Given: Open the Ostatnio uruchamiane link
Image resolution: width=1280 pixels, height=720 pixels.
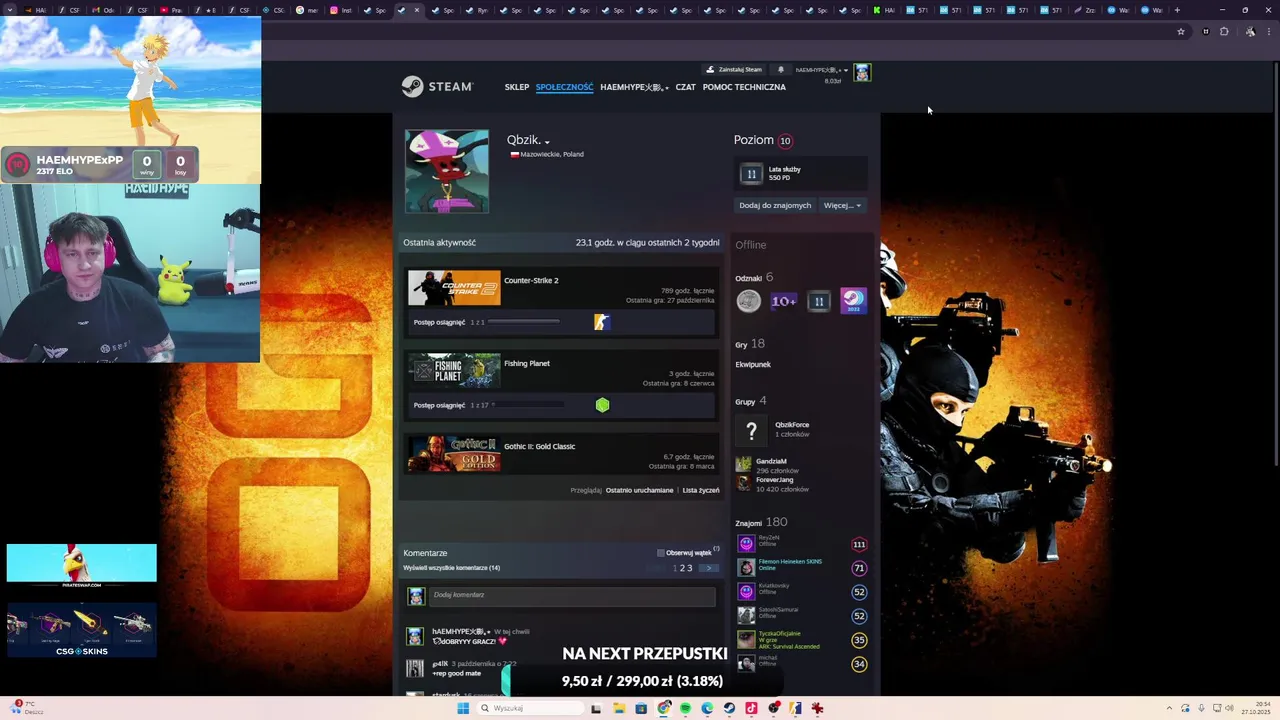Looking at the screenshot, I should [639, 490].
